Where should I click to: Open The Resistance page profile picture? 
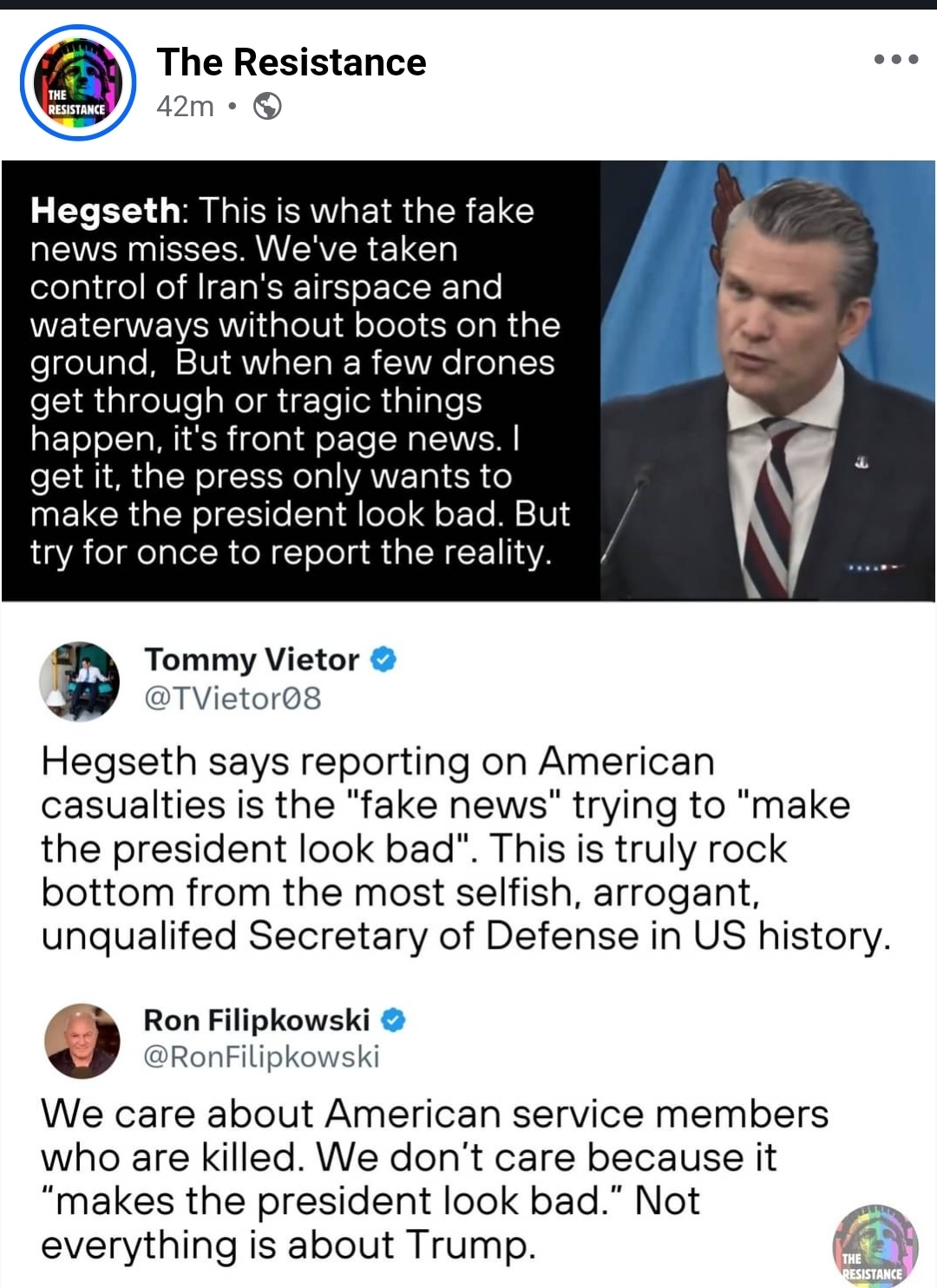pyautogui.click(x=78, y=83)
